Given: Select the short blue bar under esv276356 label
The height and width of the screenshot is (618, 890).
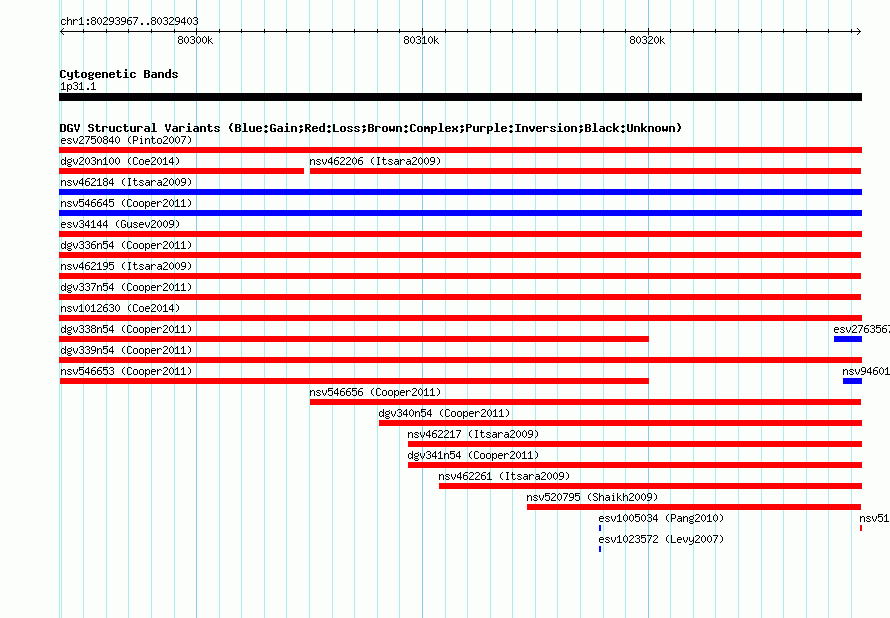Looking at the screenshot, I should coord(848,339).
